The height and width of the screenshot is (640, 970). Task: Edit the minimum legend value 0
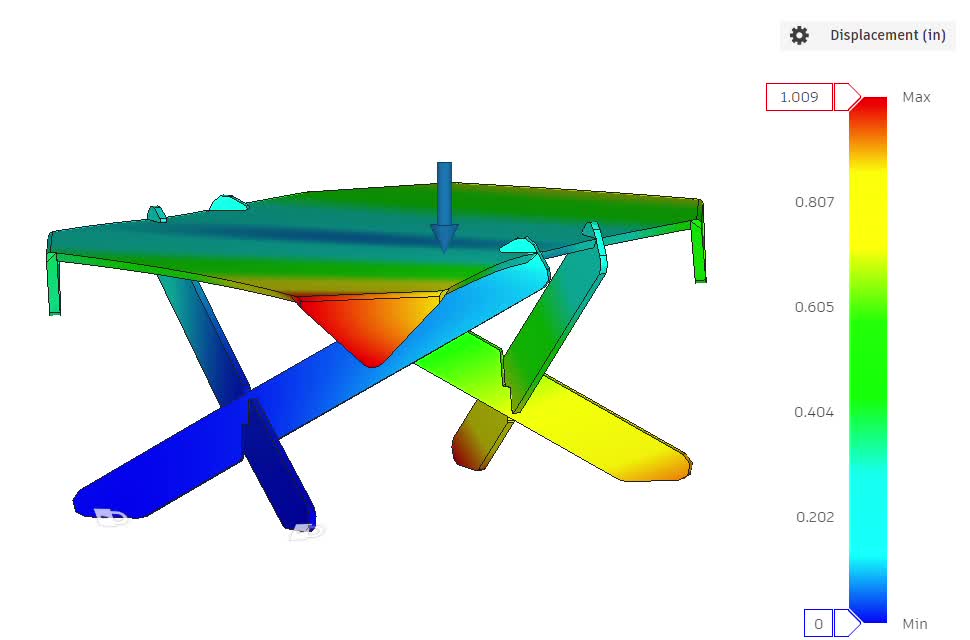coord(818,623)
